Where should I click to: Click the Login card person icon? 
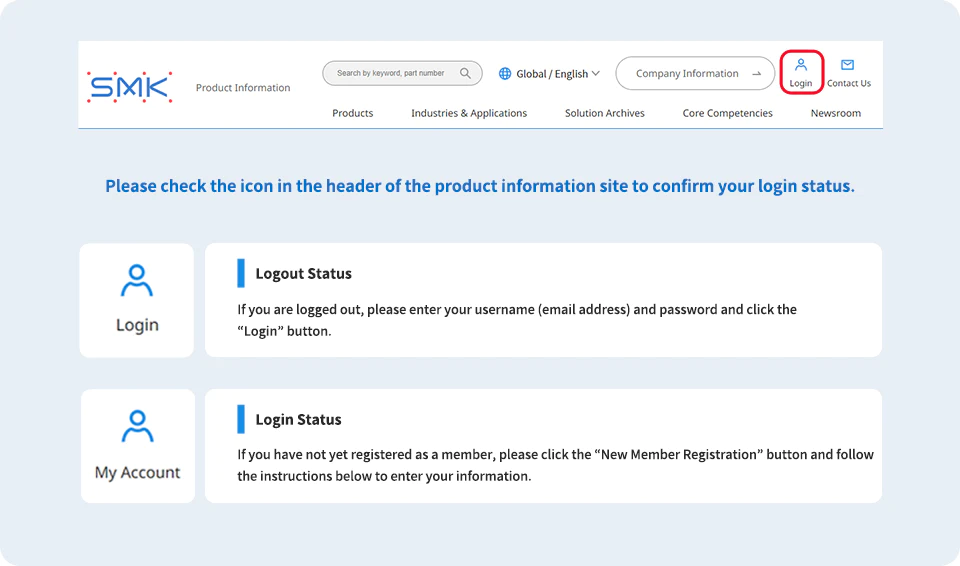137,281
